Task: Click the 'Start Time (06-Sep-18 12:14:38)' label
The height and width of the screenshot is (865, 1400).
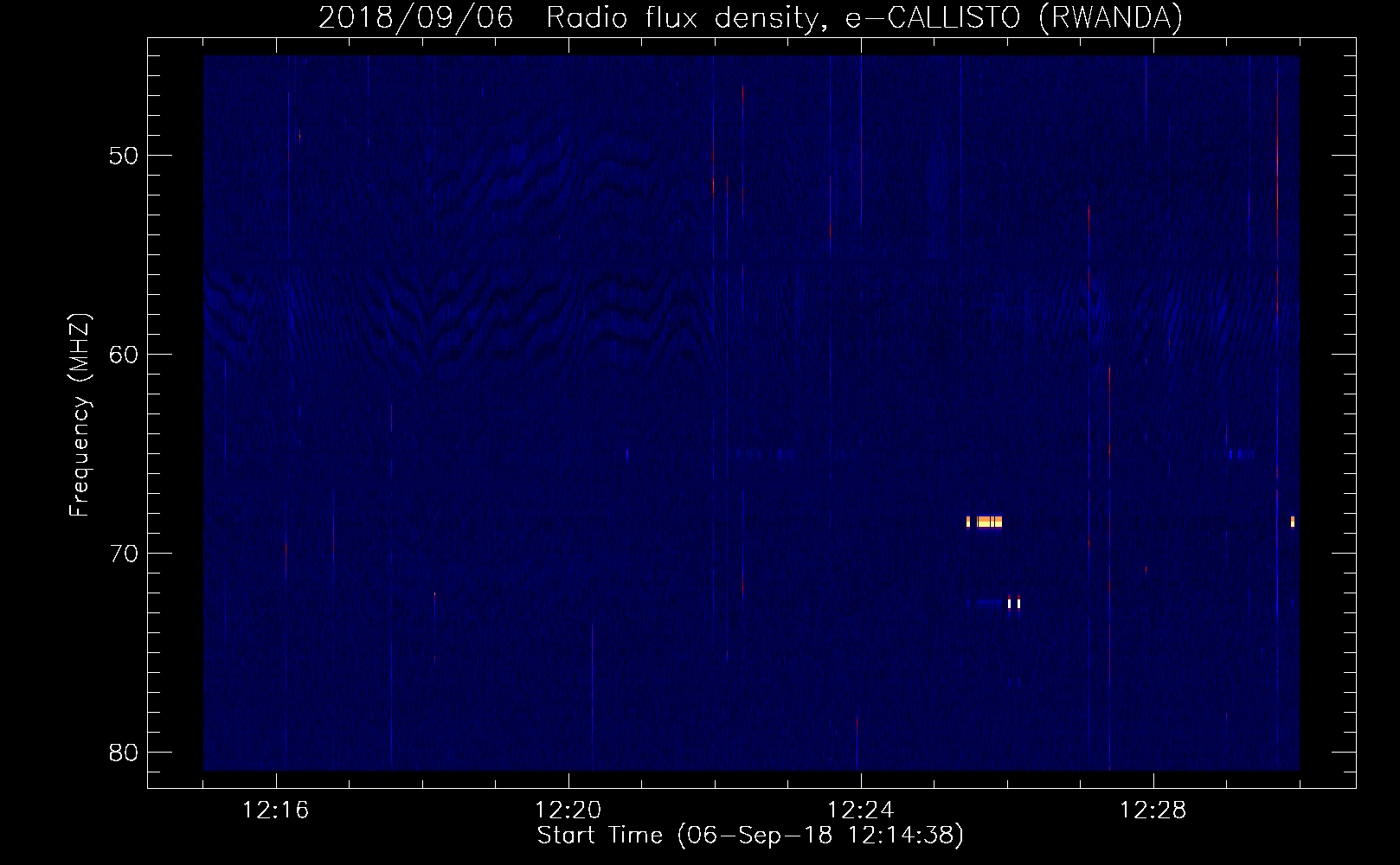Action: (750, 836)
